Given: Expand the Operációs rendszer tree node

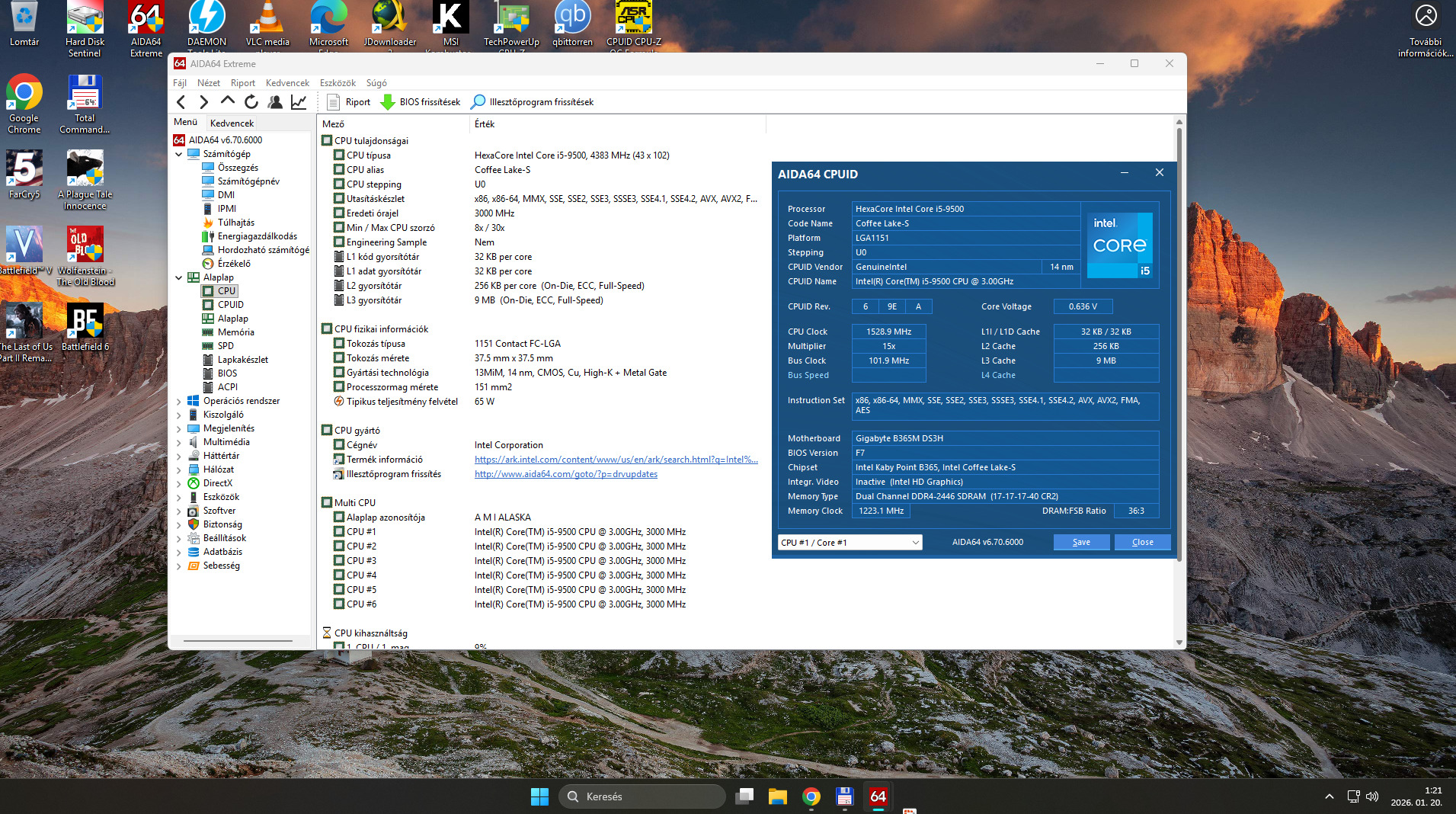Looking at the screenshot, I should tap(179, 401).
